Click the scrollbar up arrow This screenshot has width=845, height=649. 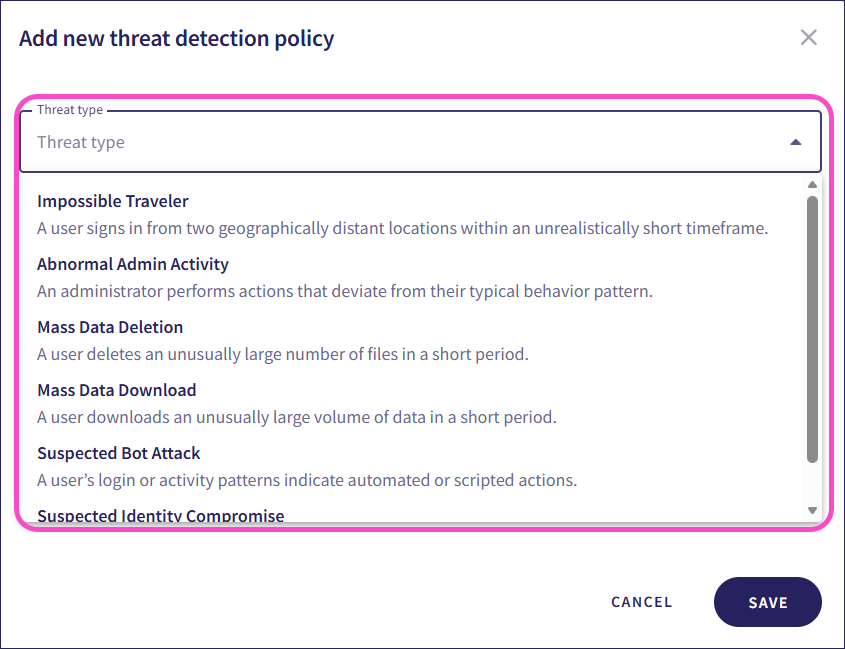click(814, 184)
